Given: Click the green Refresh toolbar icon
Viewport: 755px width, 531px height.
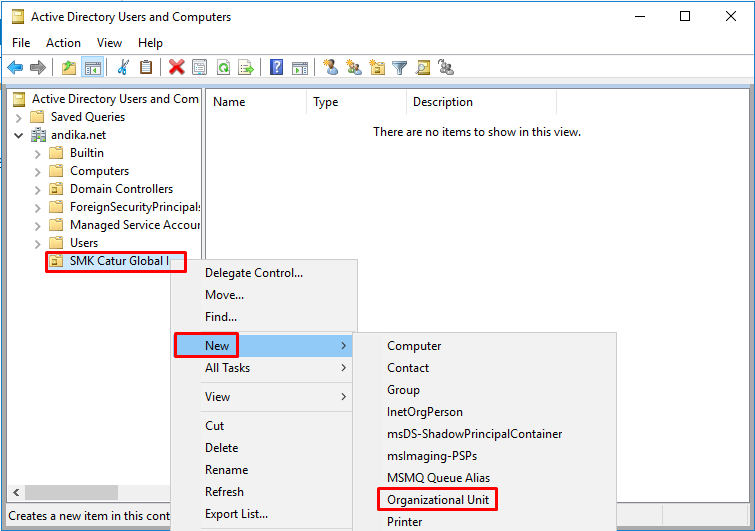Looking at the screenshot, I should pyautogui.click(x=223, y=67).
